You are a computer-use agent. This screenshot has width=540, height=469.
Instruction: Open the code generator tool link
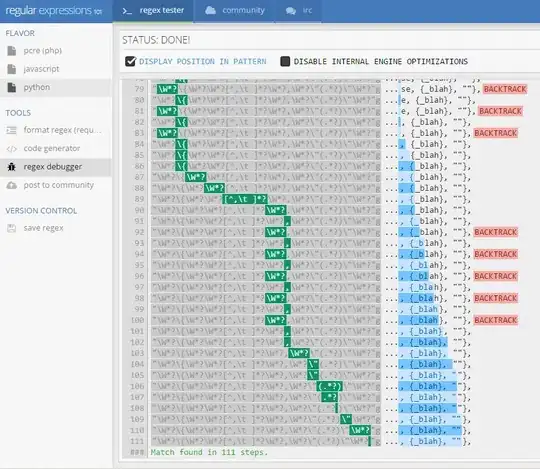click(x=52, y=148)
